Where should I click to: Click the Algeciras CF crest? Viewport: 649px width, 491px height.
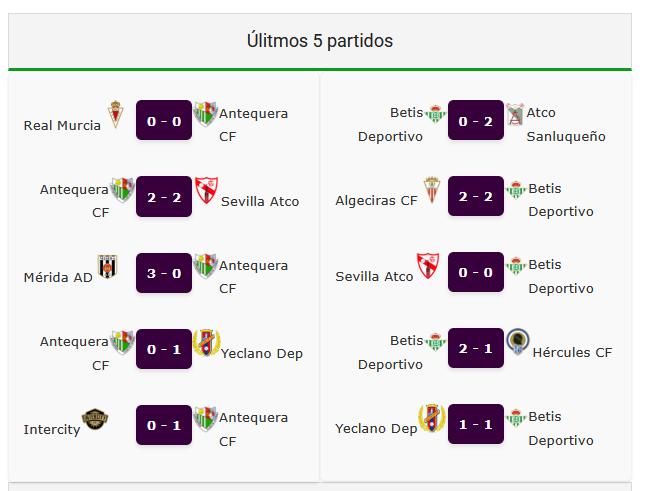pos(432,190)
